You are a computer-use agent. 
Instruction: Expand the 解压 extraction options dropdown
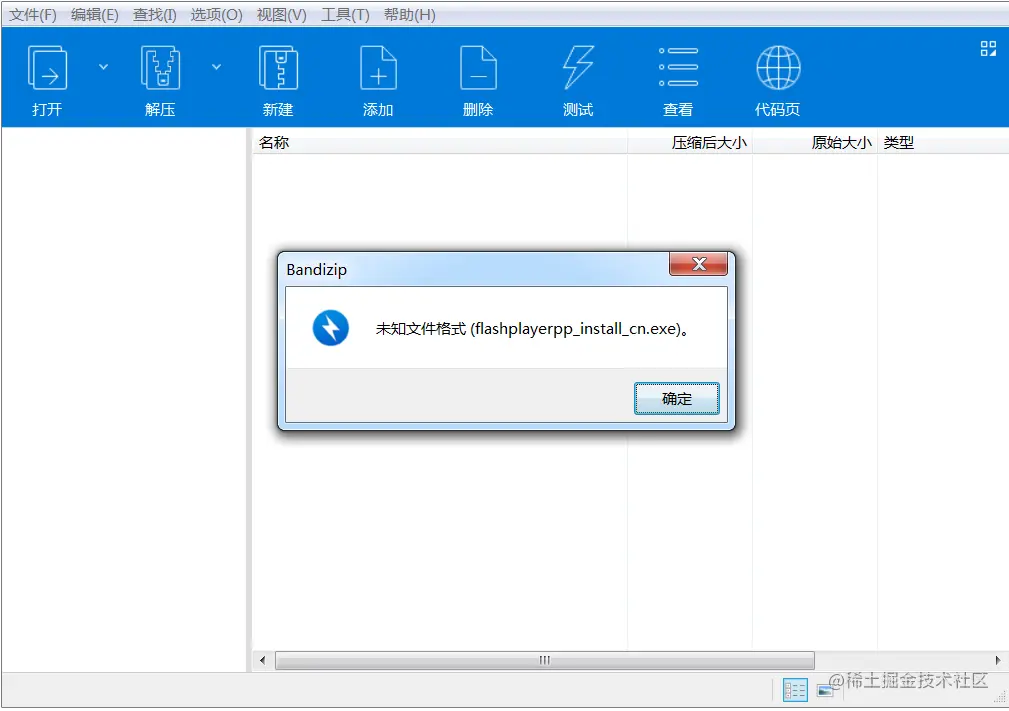click(x=216, y=66)
